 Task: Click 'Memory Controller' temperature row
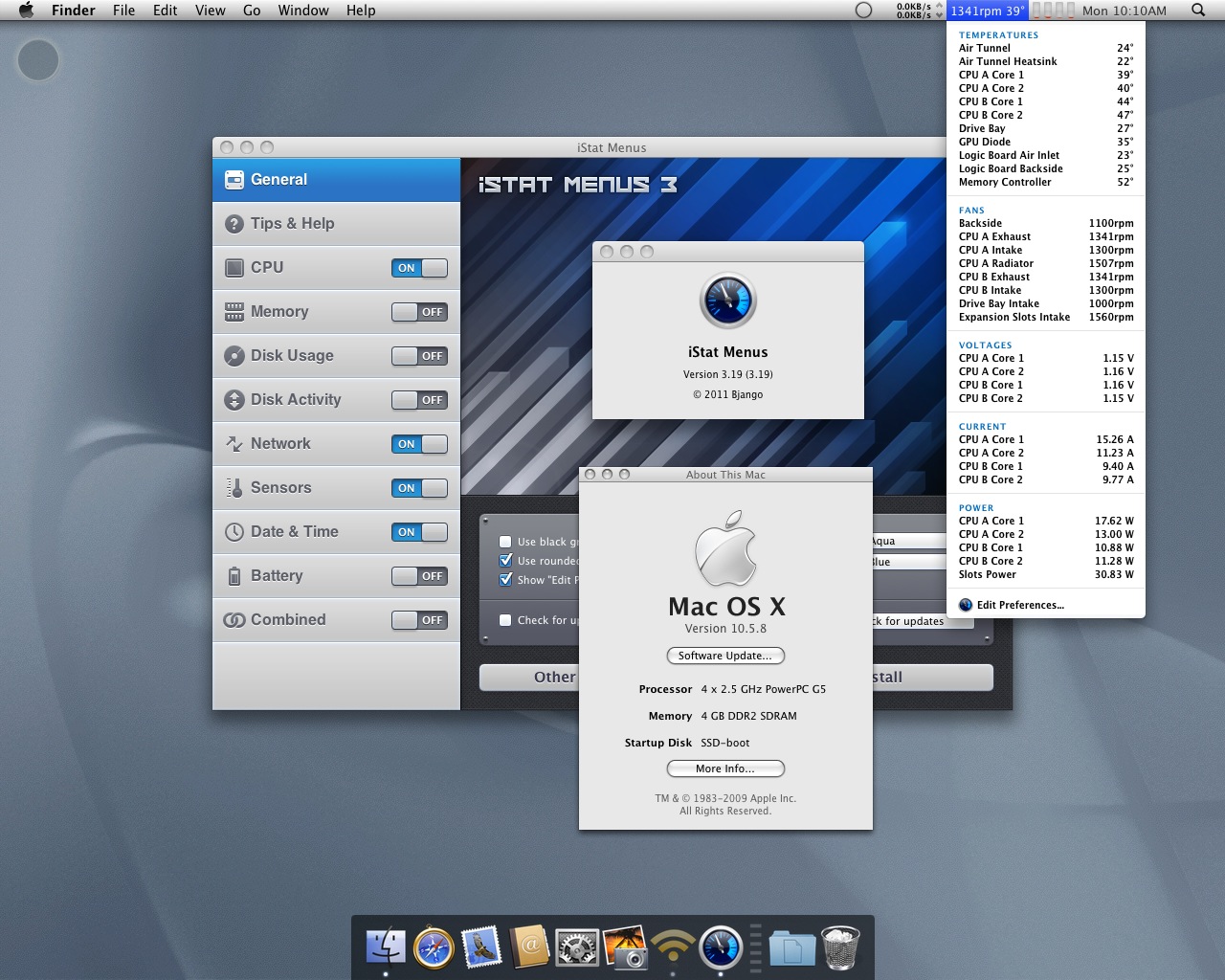point(1046,182)
